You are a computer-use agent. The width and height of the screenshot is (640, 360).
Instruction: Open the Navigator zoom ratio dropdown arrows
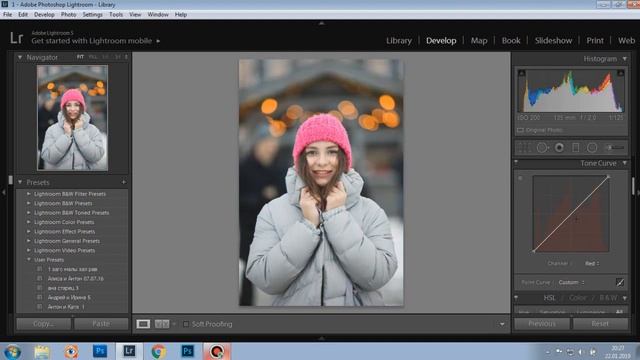[126, 57]
